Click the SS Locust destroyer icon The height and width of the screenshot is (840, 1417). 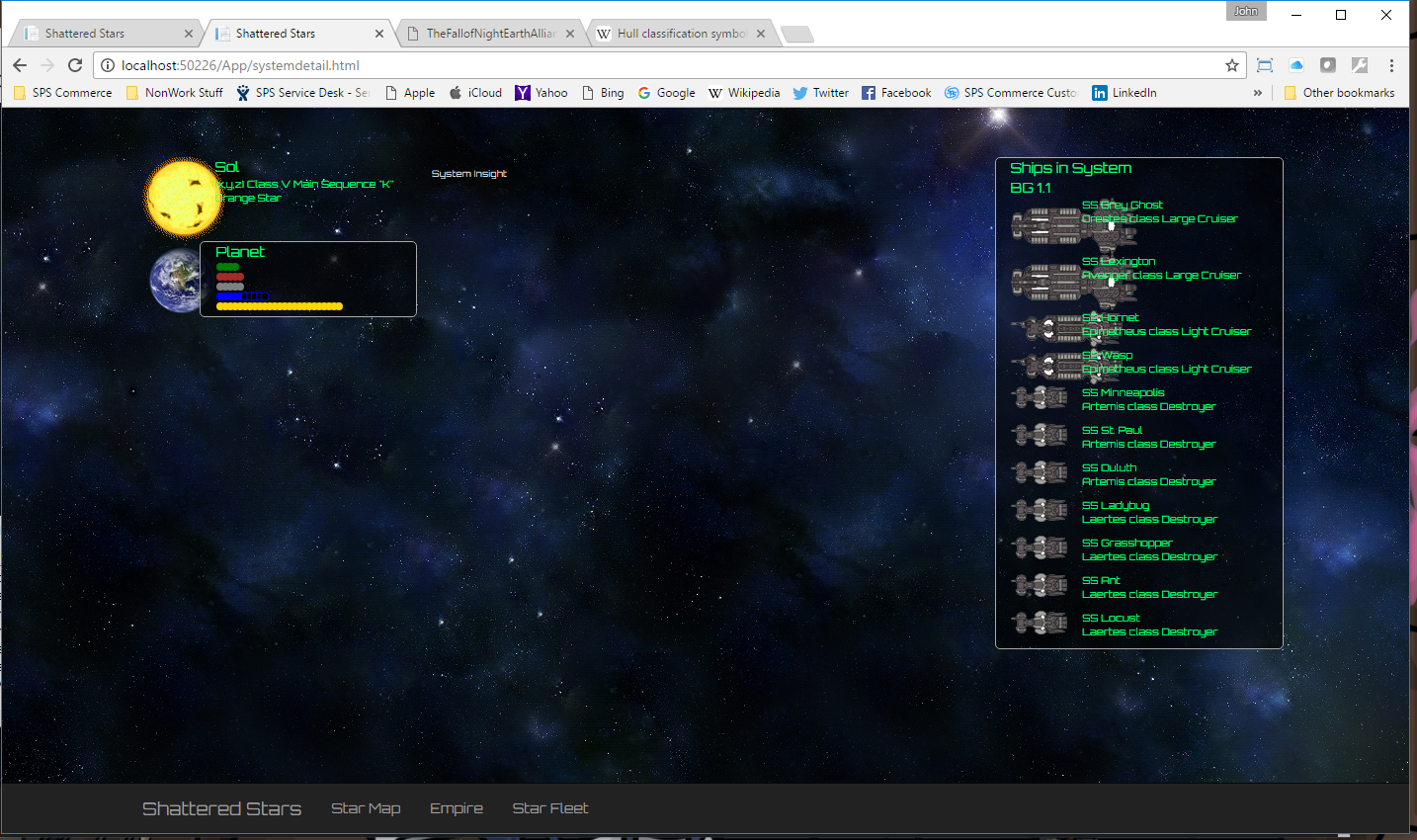coord(1040,624)
